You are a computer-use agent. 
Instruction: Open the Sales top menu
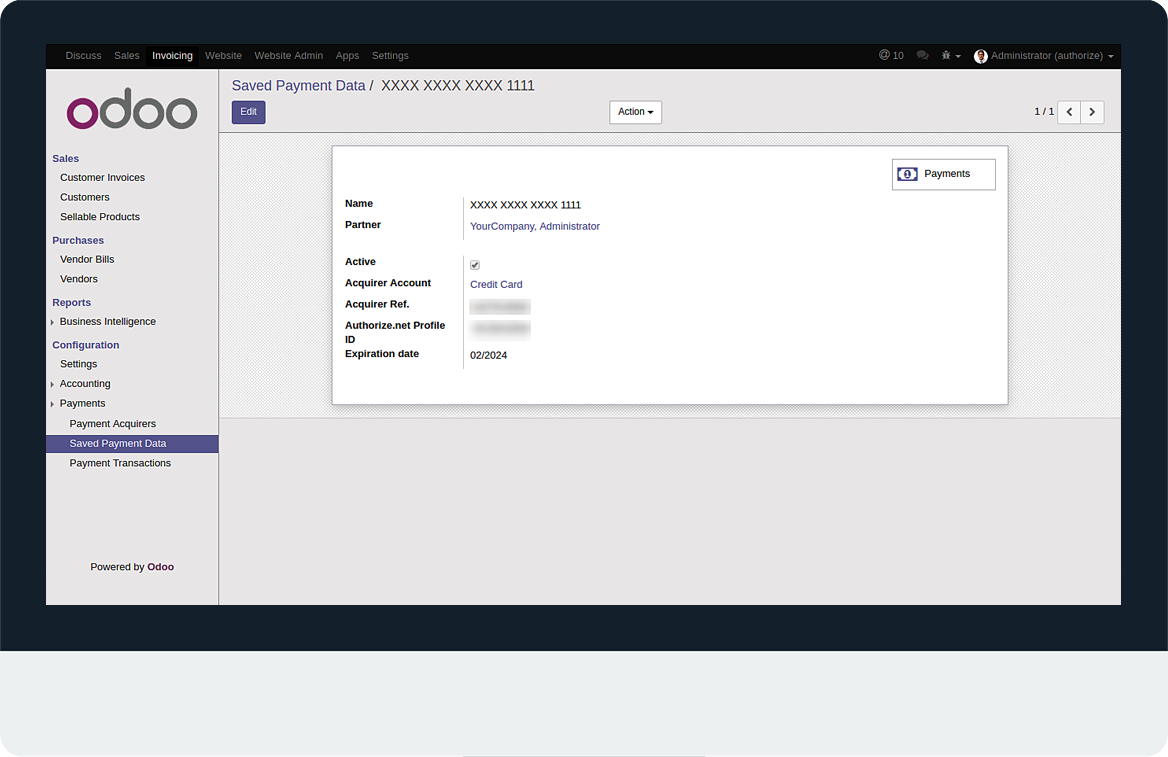[127, 56]
